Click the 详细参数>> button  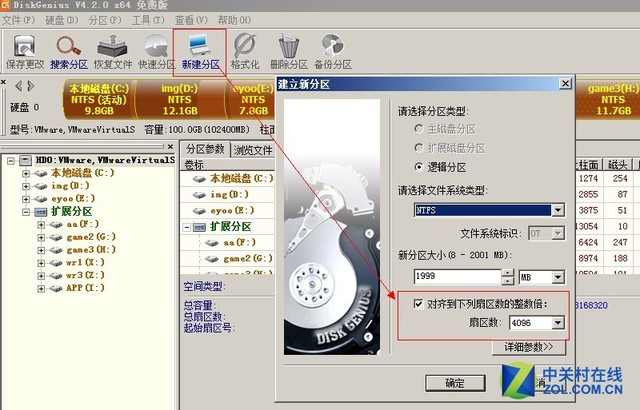(529, 347)
